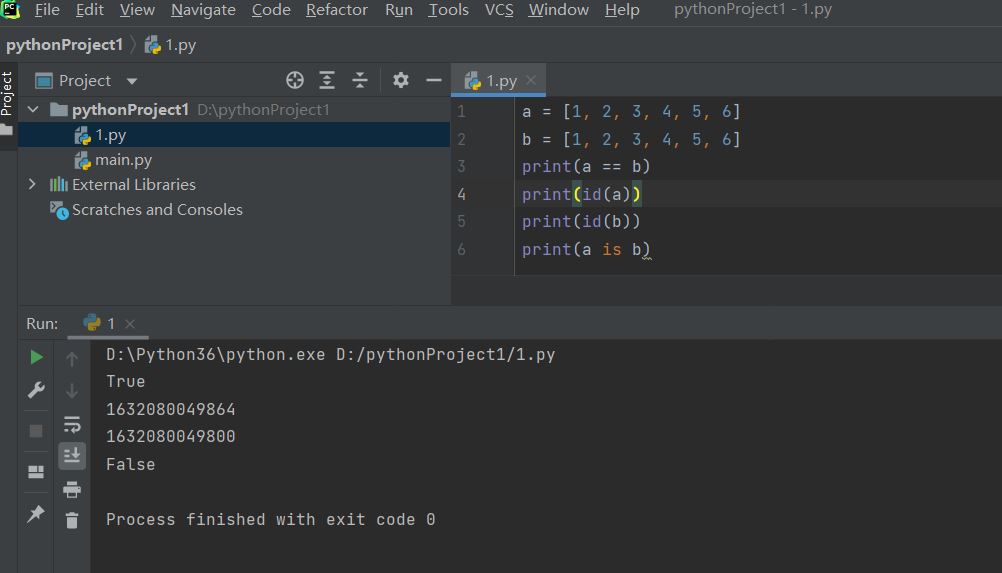
Task: Open run configuration wrench settings
Action: (x=36, y=390)
